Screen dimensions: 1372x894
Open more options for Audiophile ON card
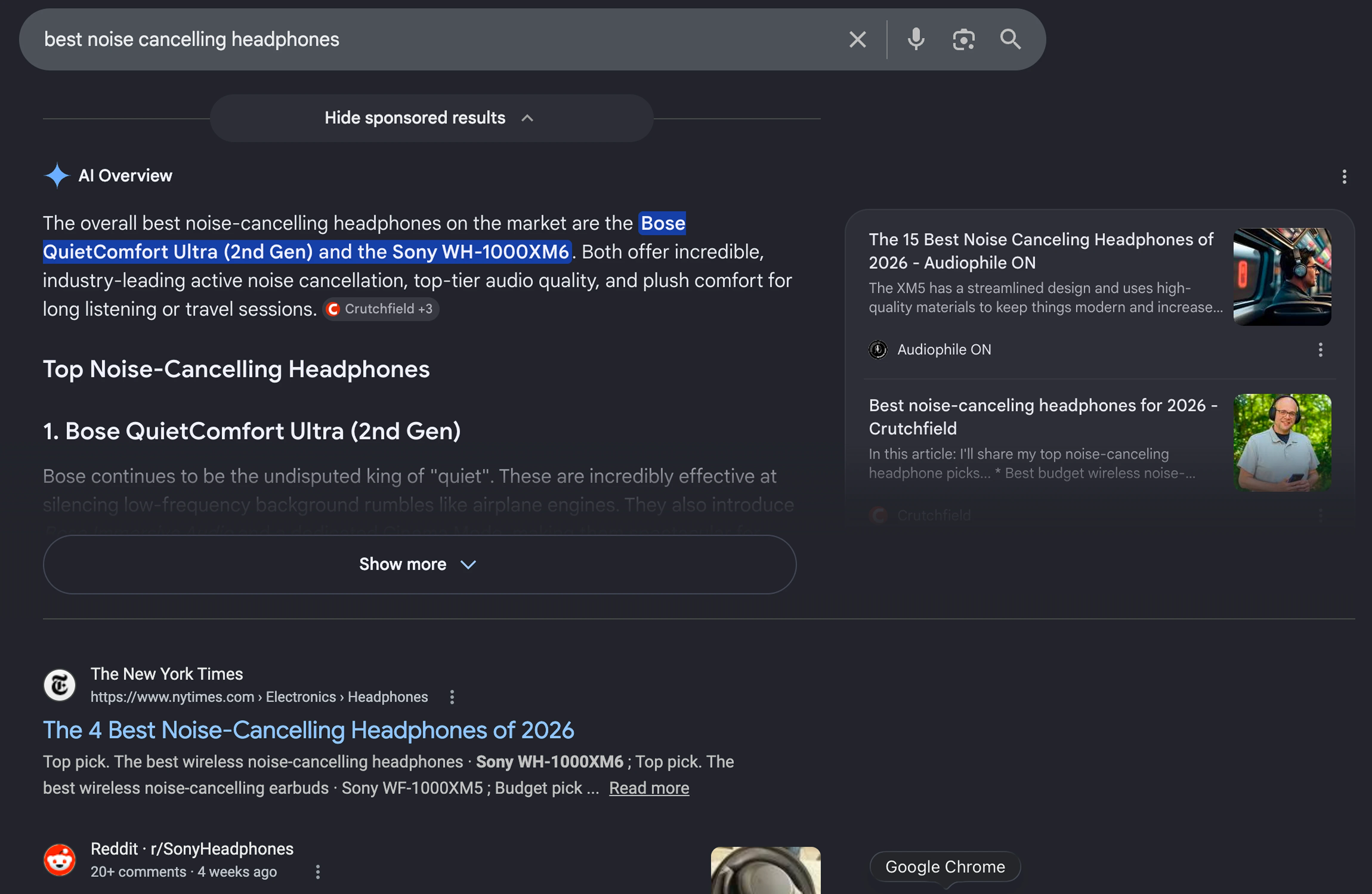click(1320, 349)
